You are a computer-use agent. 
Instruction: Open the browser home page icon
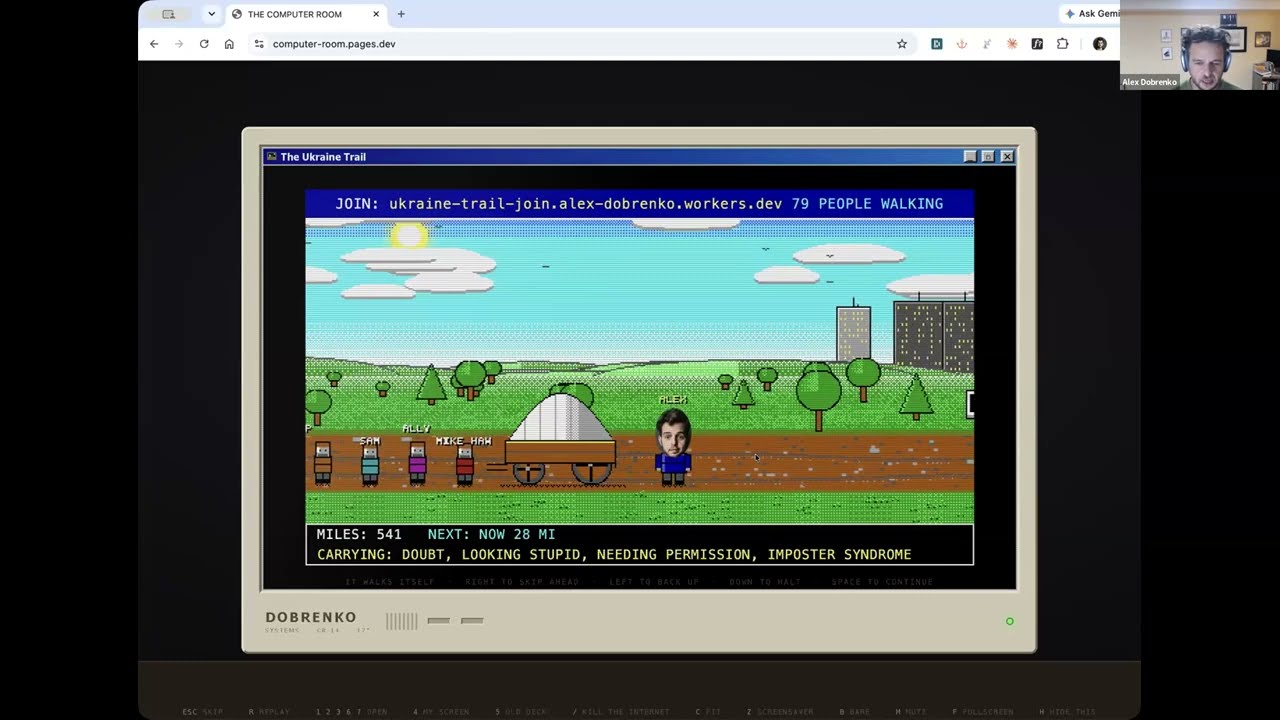pos(229,44)
